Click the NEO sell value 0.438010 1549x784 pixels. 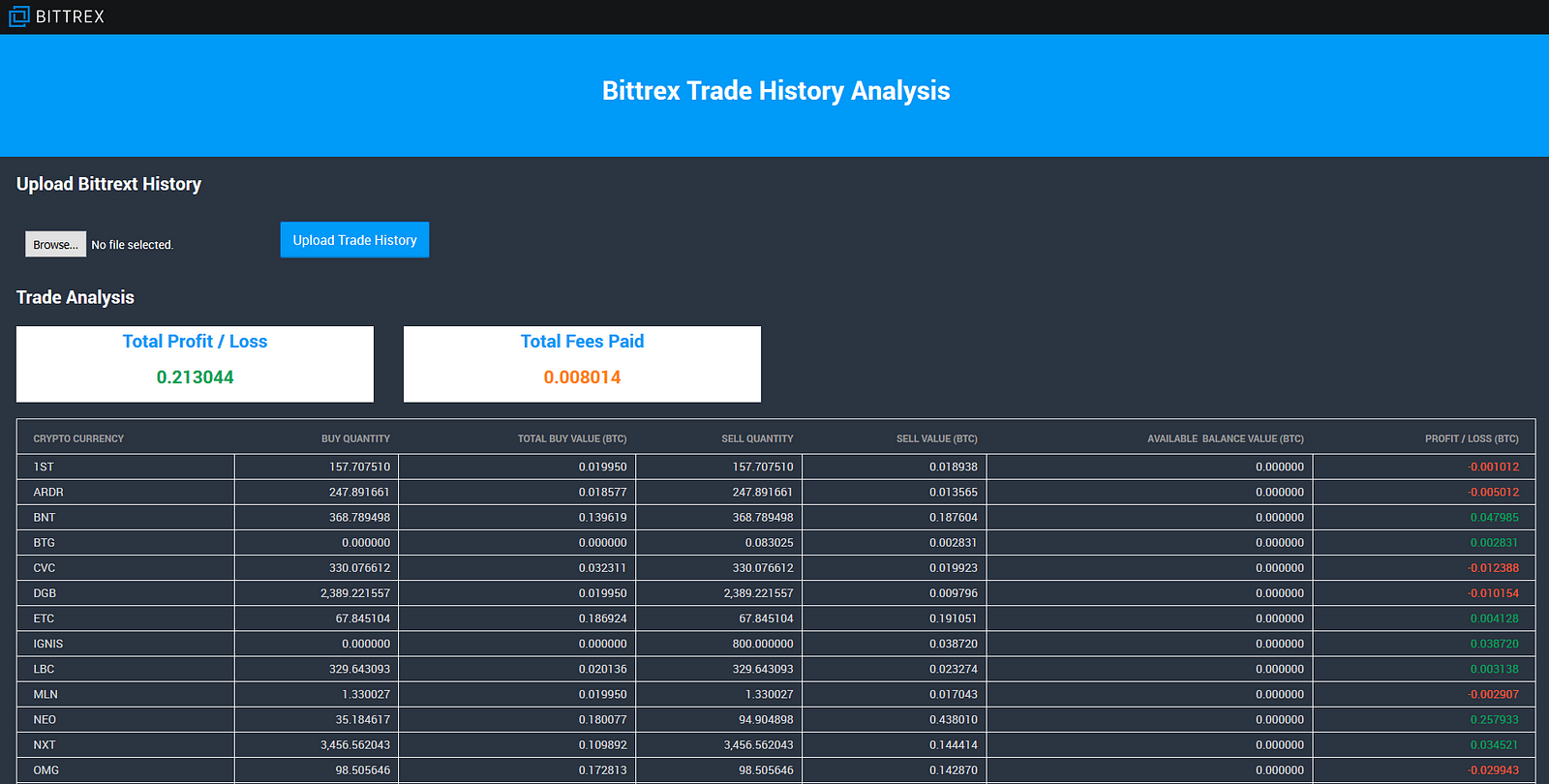(954, 719)
